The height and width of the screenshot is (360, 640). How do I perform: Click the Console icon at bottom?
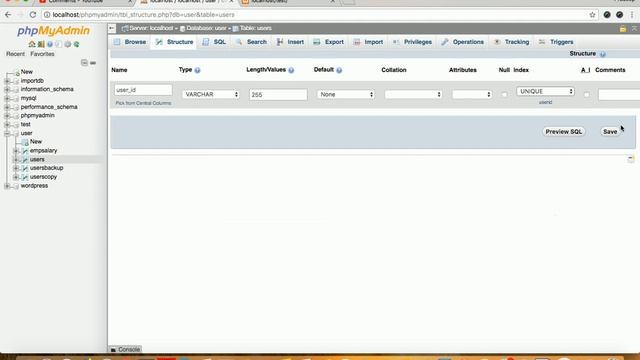click(x=113, y=350)
